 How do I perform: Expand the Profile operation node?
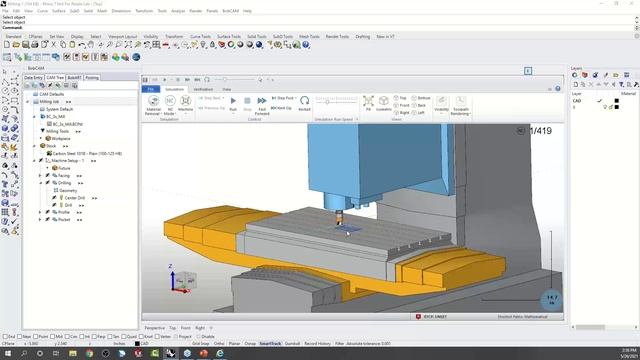[40, 212]
